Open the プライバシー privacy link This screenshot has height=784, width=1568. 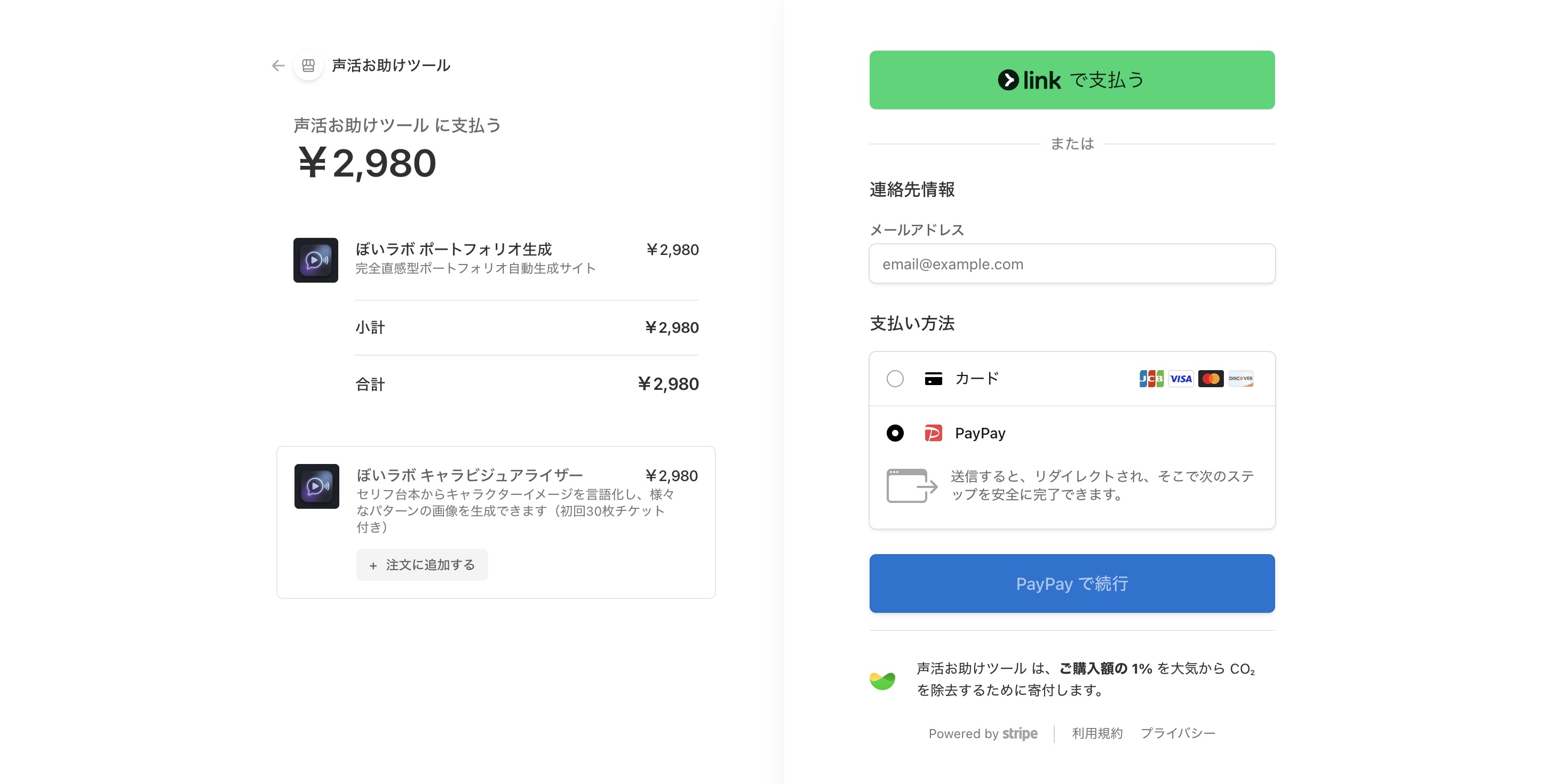[x=1179, y=733]
